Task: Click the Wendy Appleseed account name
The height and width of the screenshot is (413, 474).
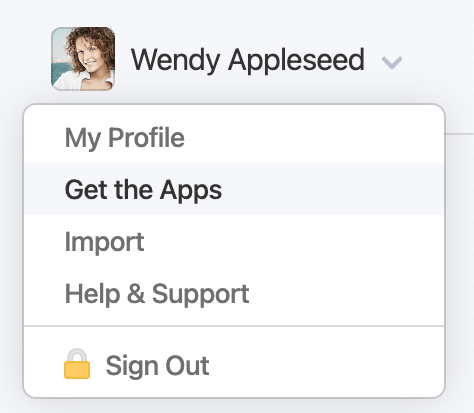Action: pyautogui.click(x=248, y=60)
